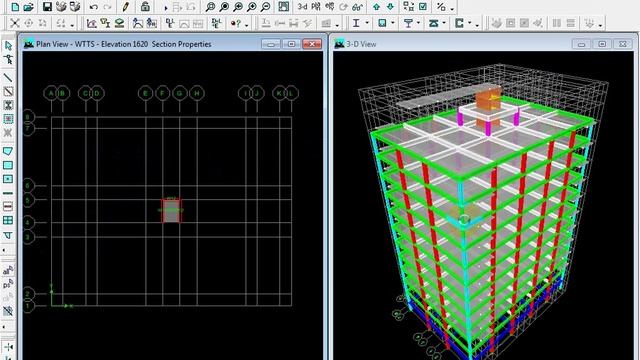Save the model with floppy icon
640x360 pixels.
tap(47, 7)
